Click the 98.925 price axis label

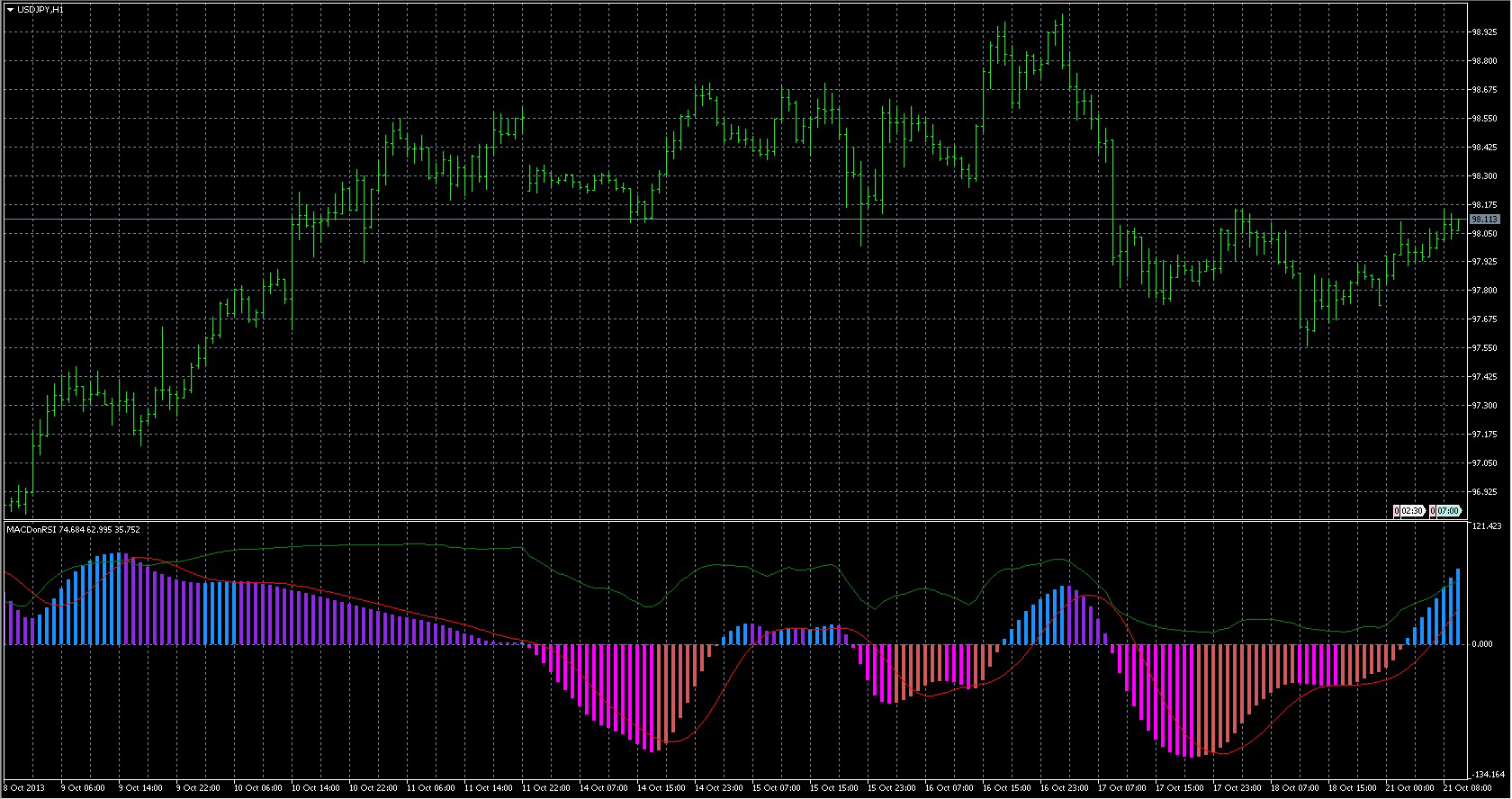[x=1484, y=32]
